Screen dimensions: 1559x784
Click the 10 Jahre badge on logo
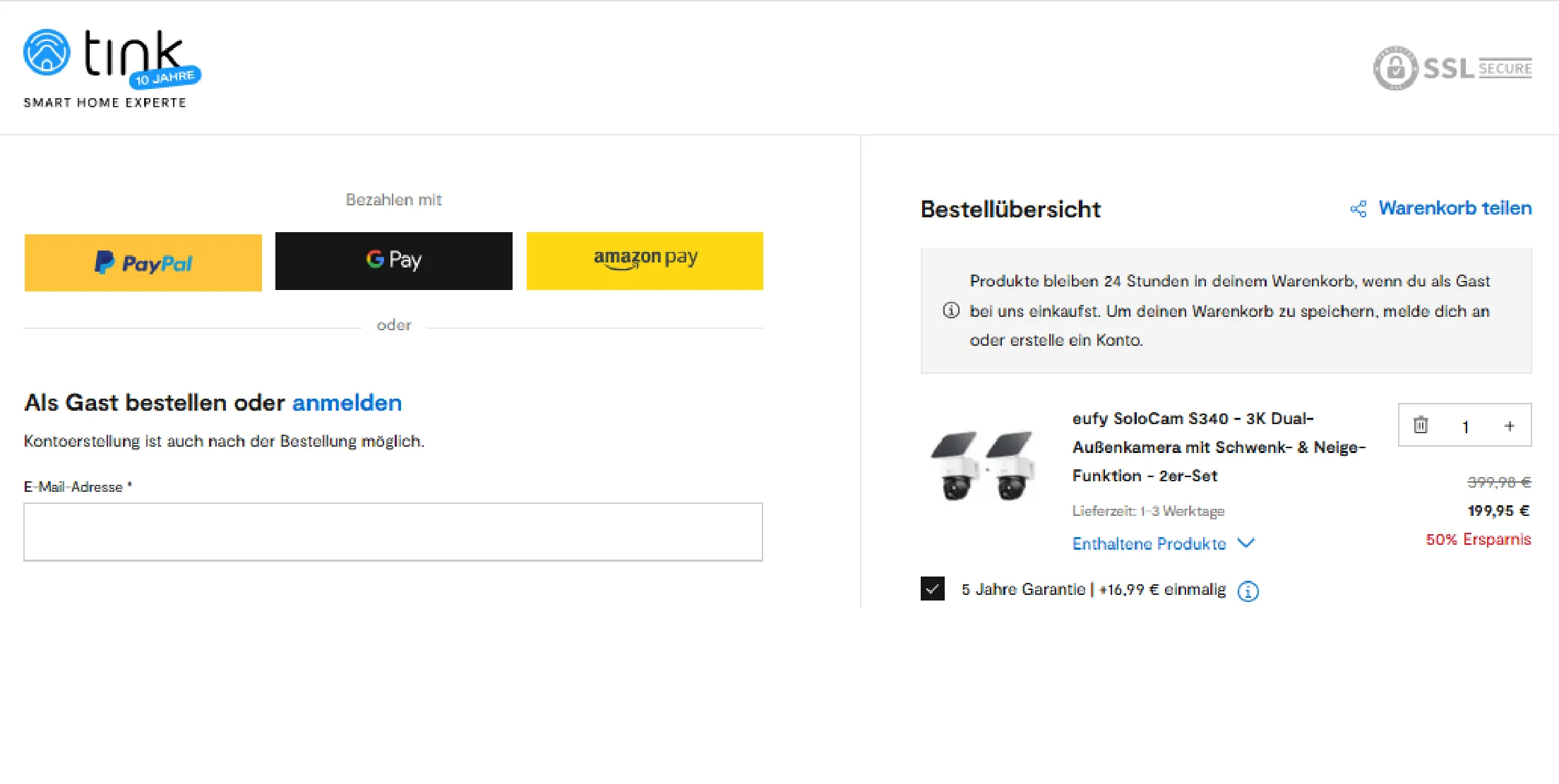tap(165, 78)
